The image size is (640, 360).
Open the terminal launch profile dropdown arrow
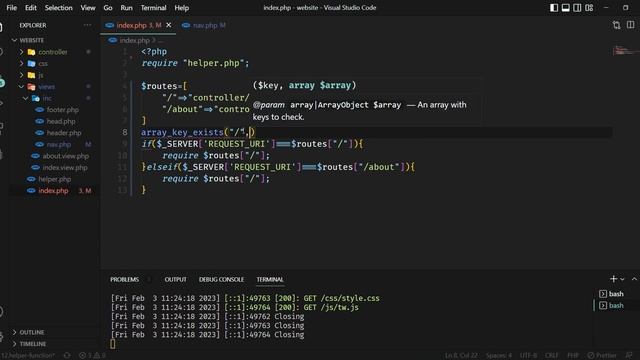point(622,279)
